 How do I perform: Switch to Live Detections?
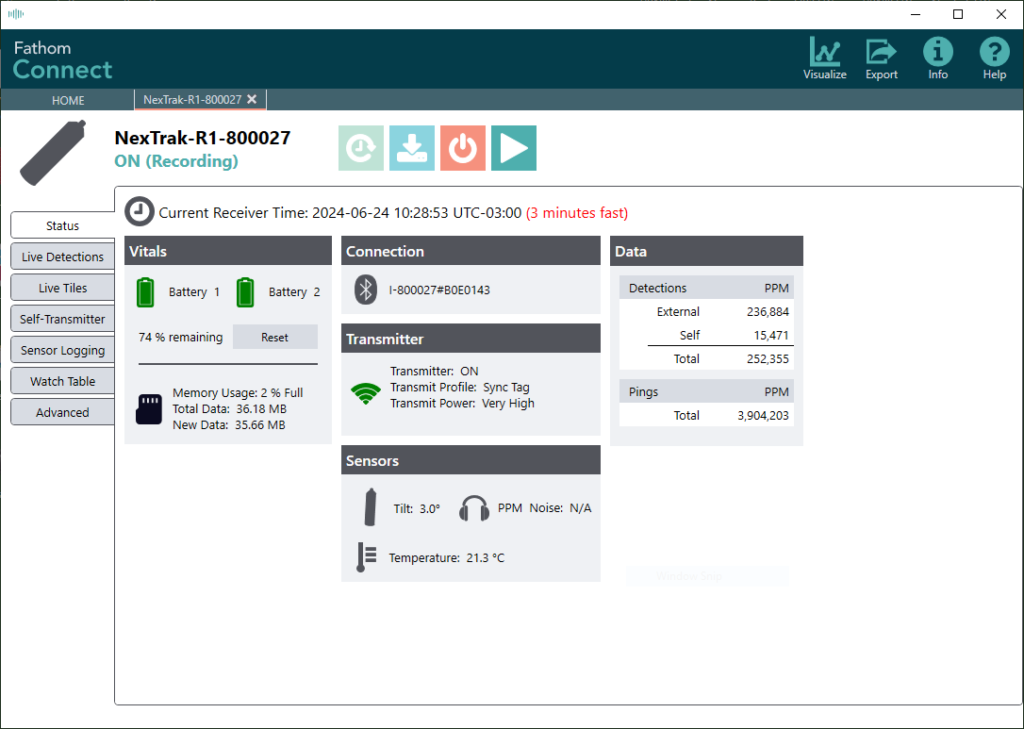tap(61, 256)
